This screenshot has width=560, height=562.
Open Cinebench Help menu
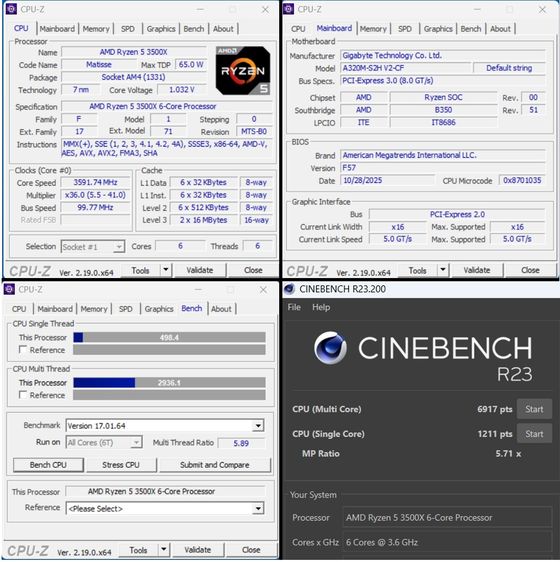[321, 307]
